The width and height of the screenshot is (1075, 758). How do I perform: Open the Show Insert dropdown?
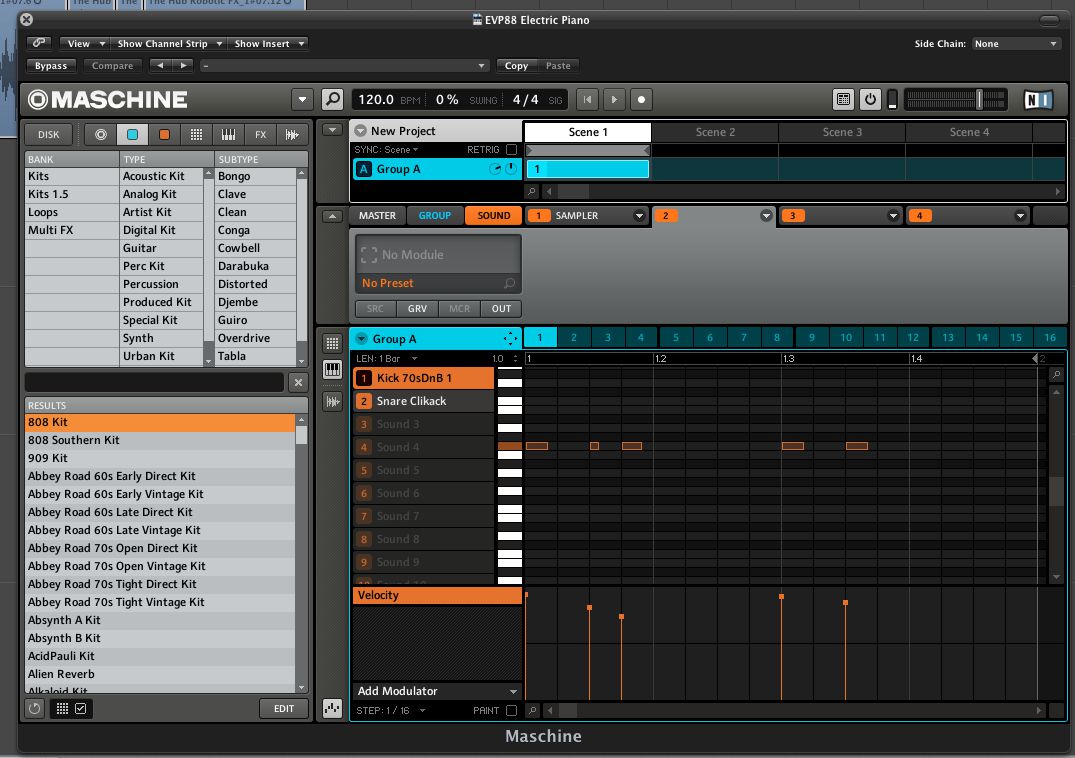(x=269, y=44)
